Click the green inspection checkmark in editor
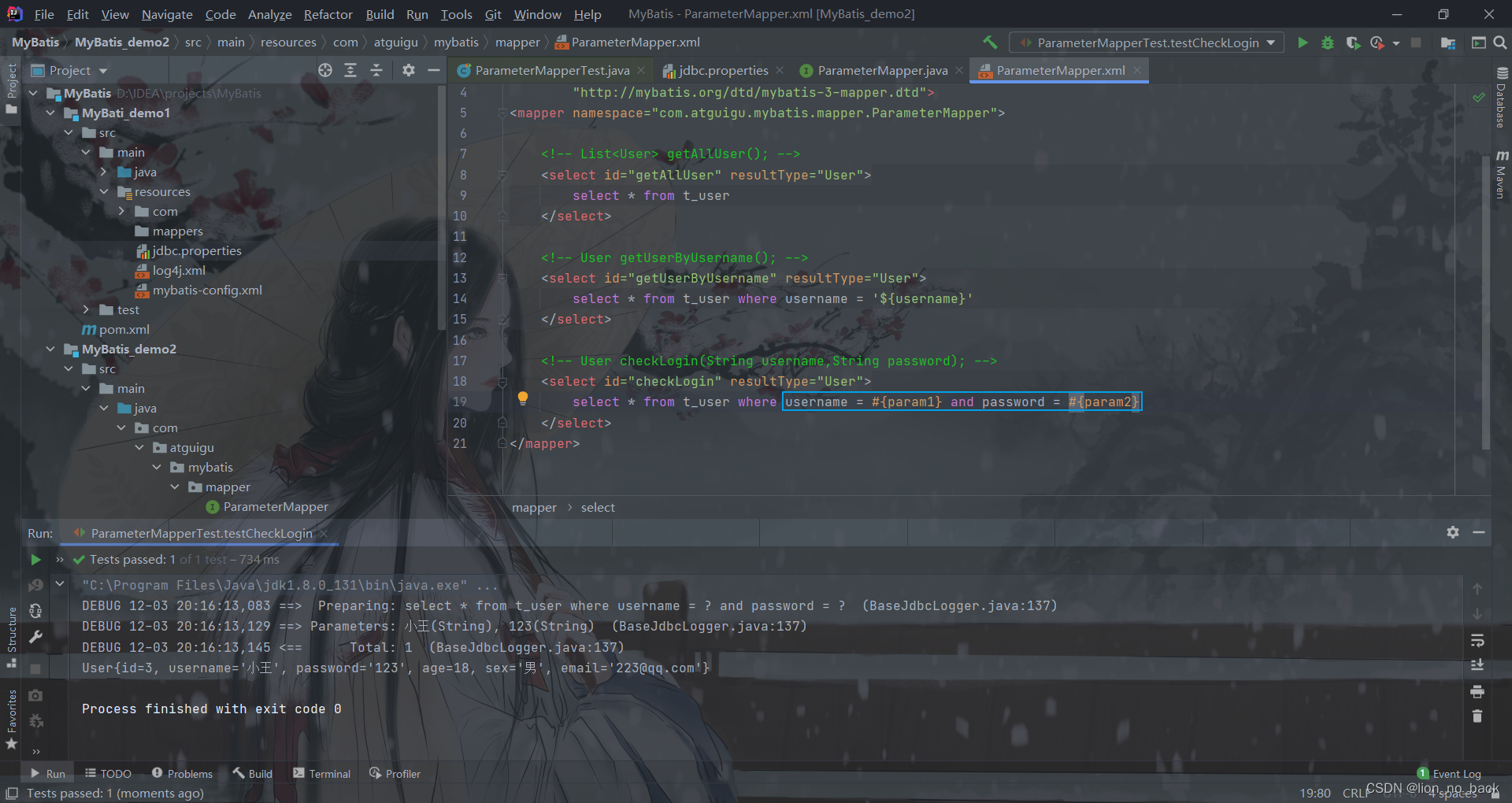The height and width of the screenshot is (803, 1512). [1479, 97]
